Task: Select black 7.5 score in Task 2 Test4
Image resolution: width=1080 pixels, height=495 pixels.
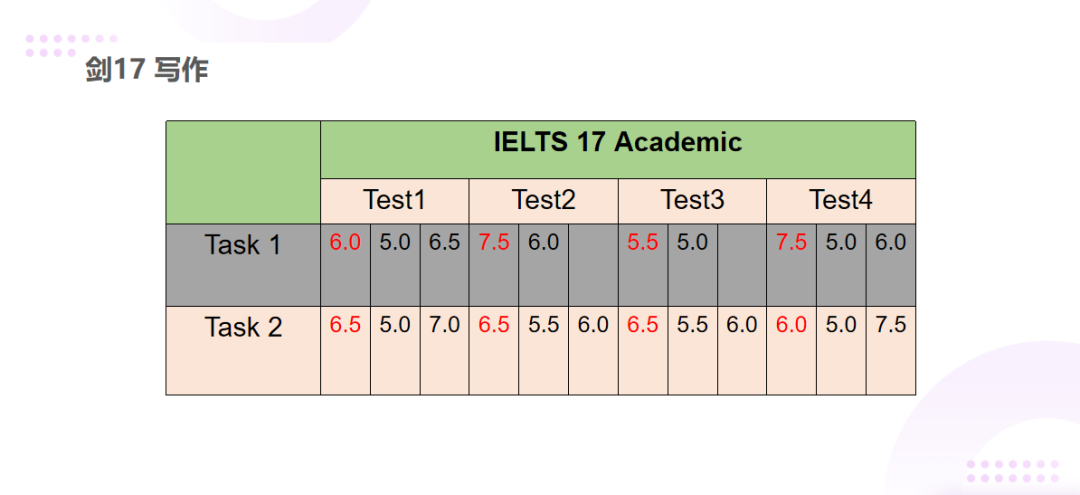Action: coord(890,325)
